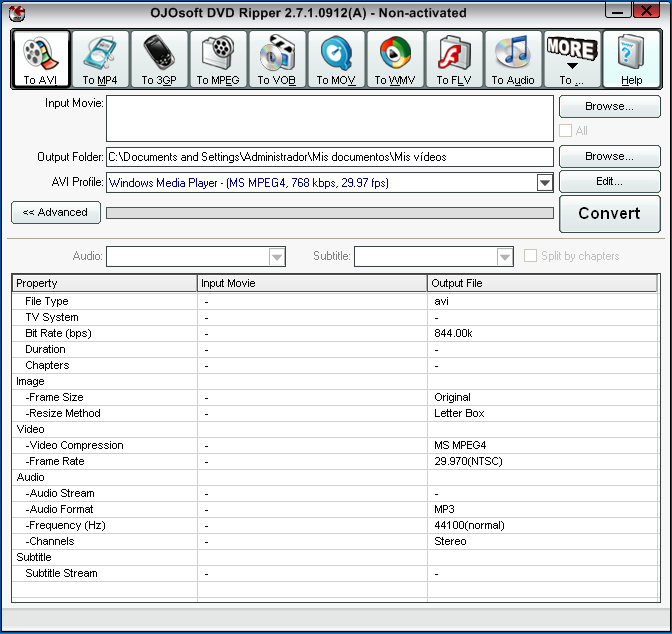Browse for the output folder
This screenshot has height=634, width=672.
(609, 156)
